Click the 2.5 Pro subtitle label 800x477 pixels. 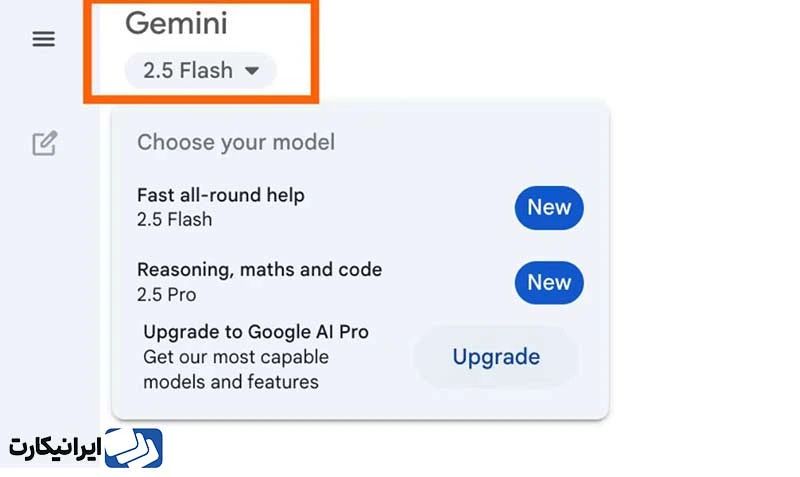tap(167, 295)
